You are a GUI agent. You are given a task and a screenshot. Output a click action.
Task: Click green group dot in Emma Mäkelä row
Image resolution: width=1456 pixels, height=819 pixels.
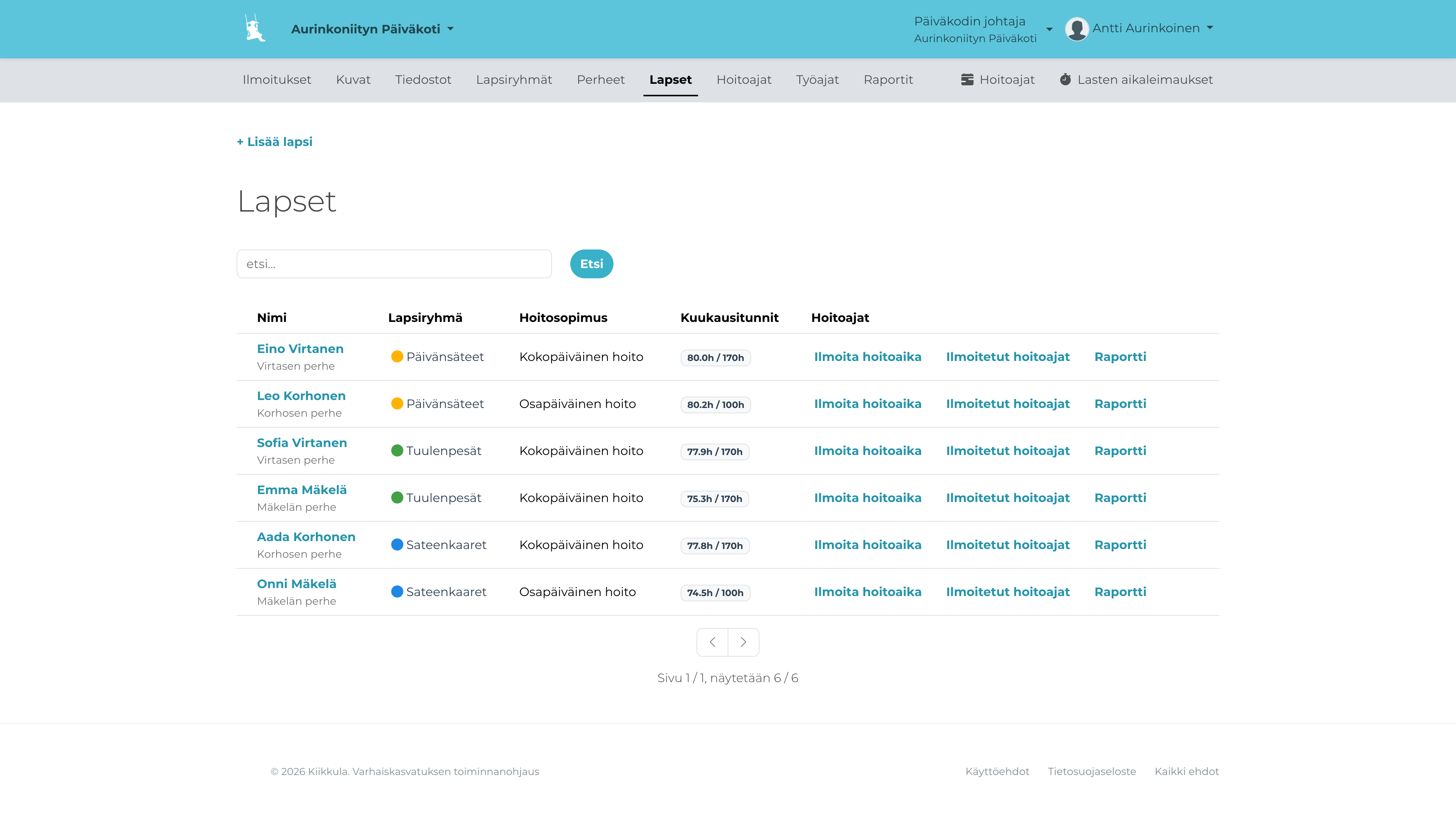[x=397, y=497]
